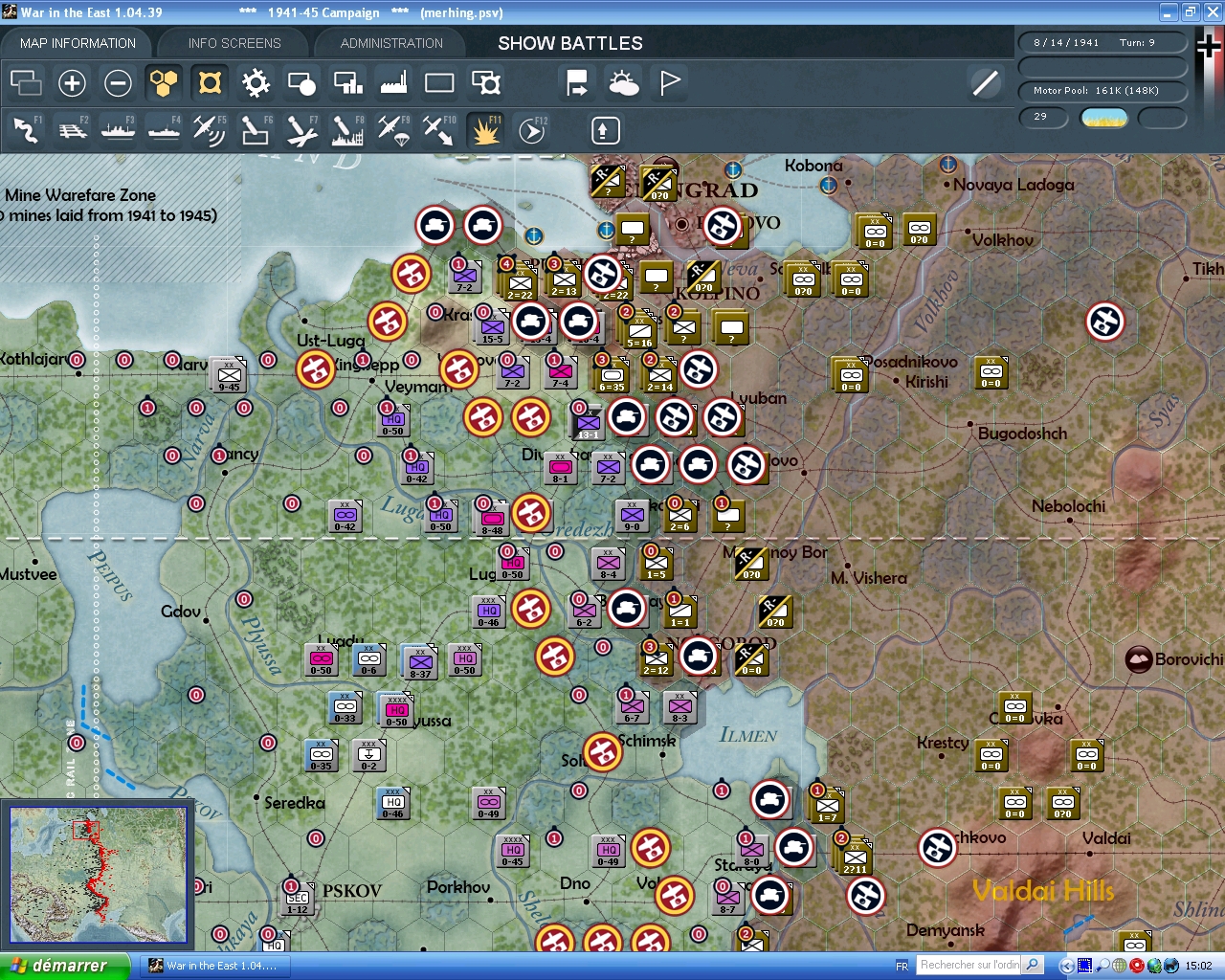Select the unit counter labeled 8-48
Viewport: 1225px width, 980px height.
(492, 518)
